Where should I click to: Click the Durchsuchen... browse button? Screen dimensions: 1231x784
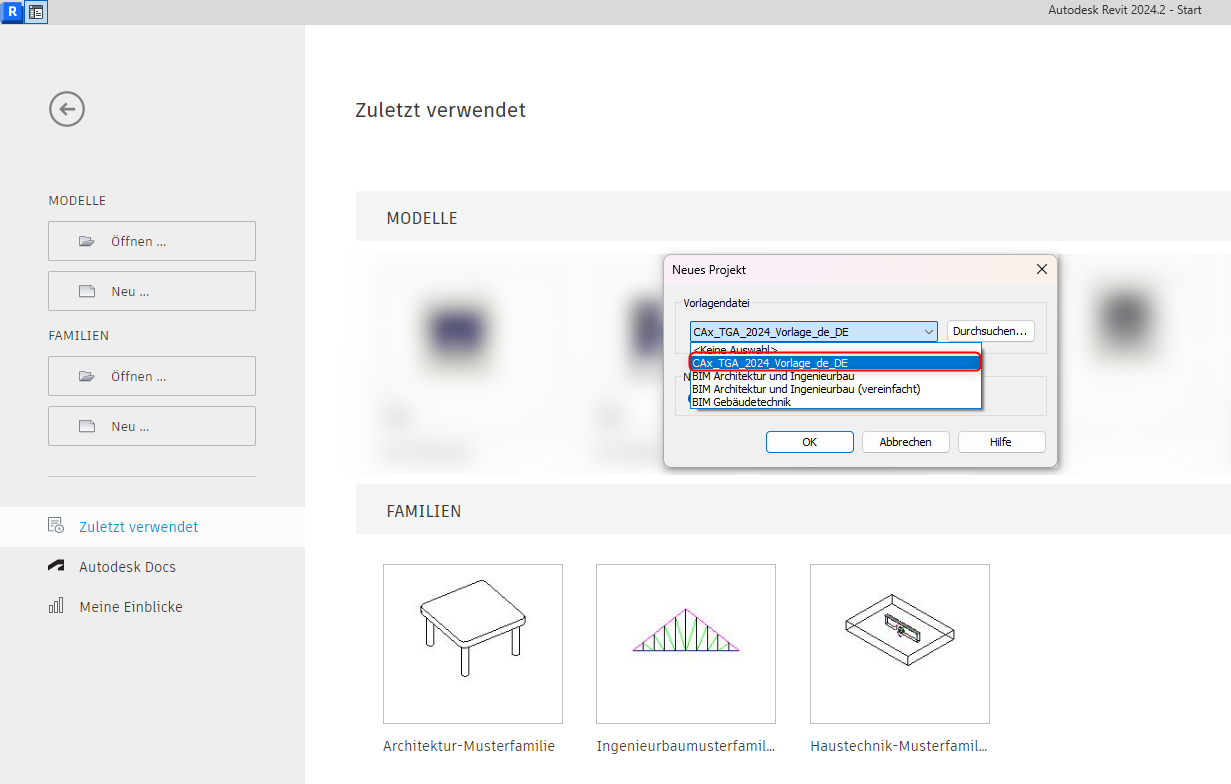tap(990, 331)
